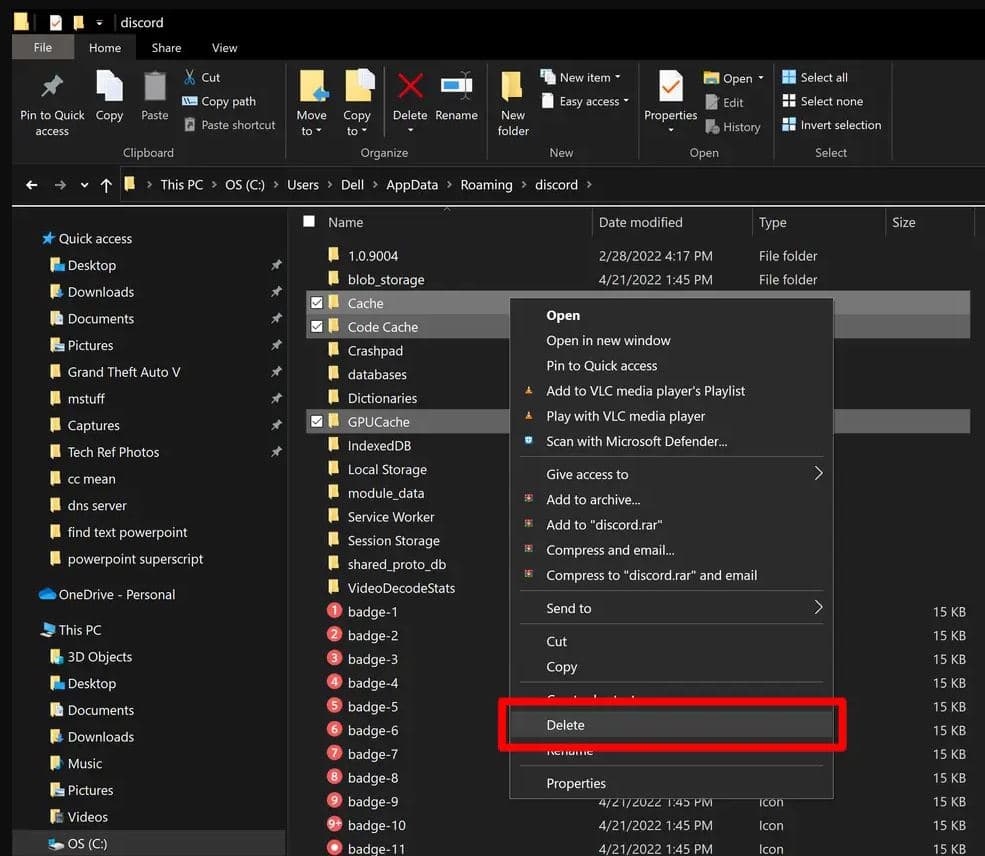Open the Properties ribbon icon

670,86
